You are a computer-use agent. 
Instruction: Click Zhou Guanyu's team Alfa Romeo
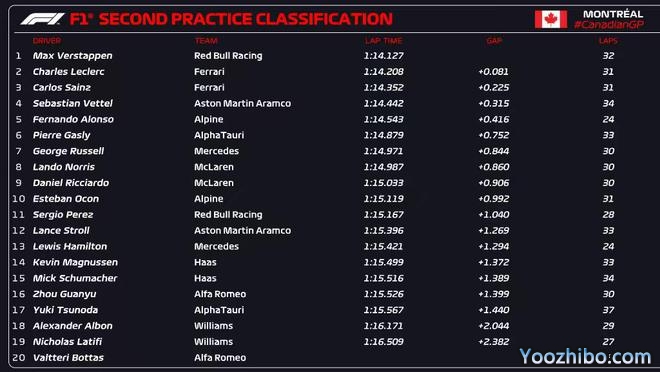220,294
